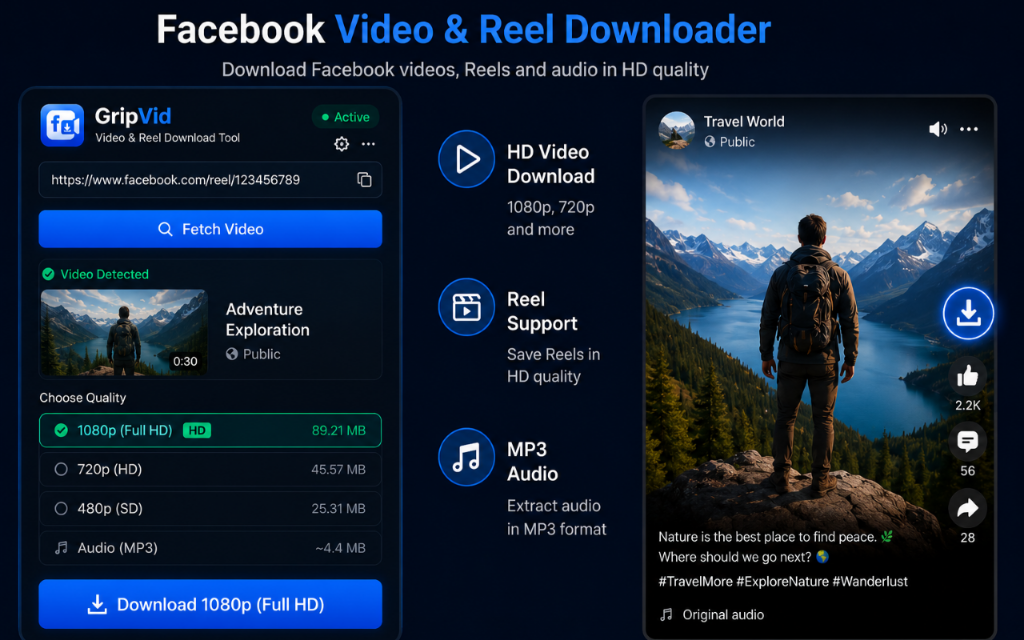1024x640 pixels.
Task: Open the GripVid three-dot more menu
Action: [368, 144]
